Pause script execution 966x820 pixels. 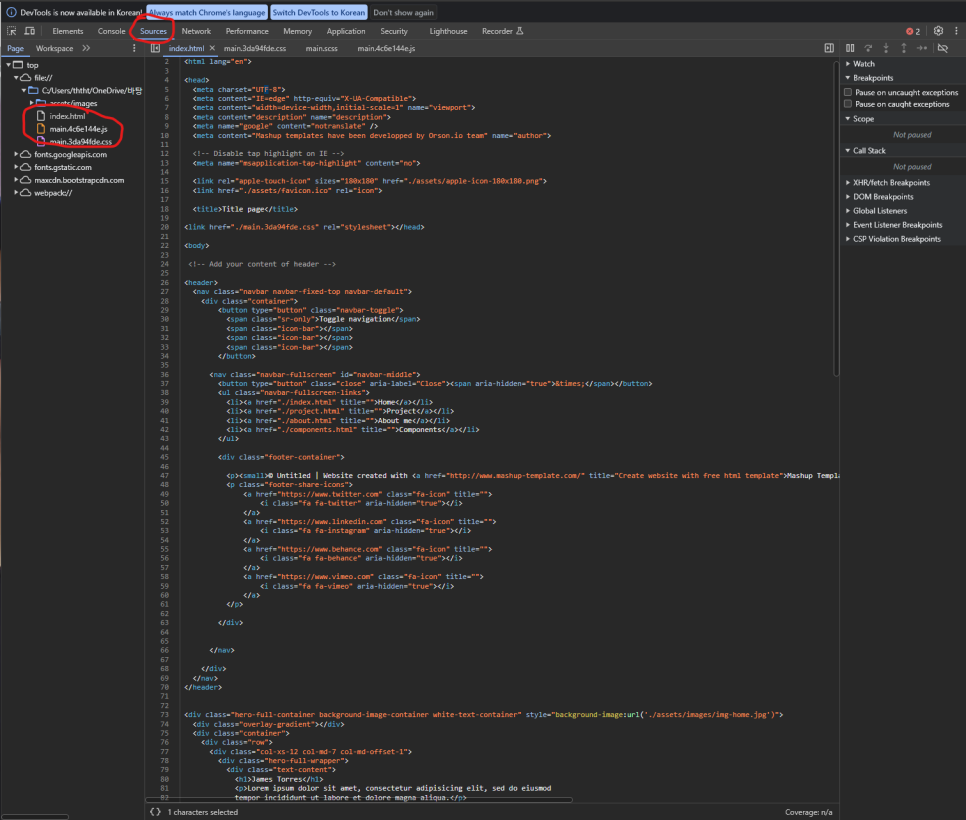click(x=850, y=48)
